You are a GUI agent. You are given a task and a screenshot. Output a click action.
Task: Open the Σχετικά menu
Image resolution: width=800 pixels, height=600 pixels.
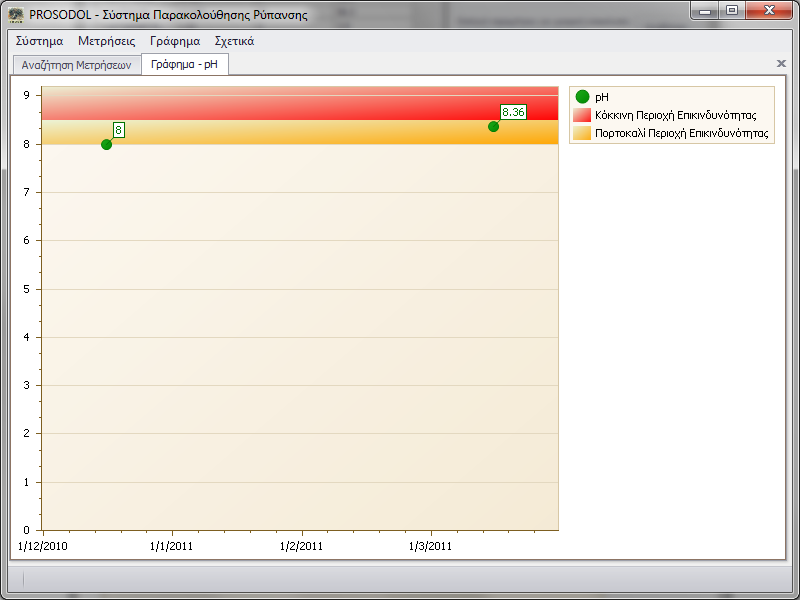234,41
